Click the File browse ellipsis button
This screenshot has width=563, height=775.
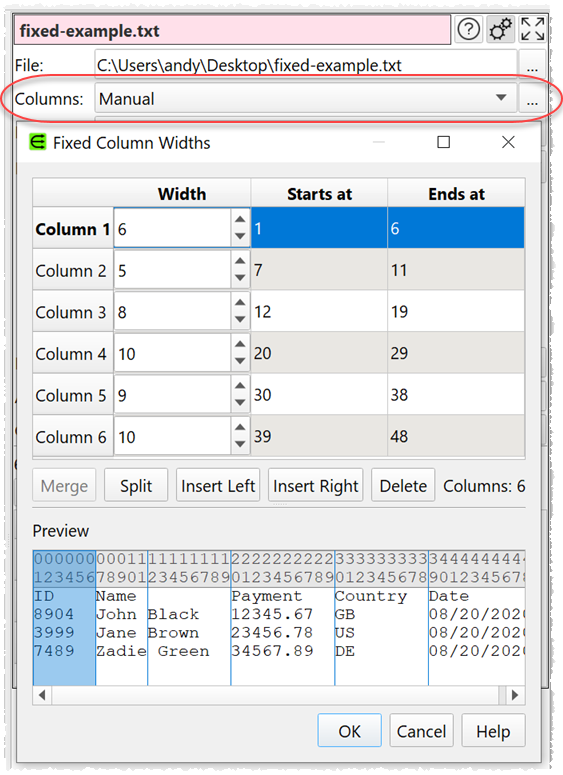click(532, 66)
